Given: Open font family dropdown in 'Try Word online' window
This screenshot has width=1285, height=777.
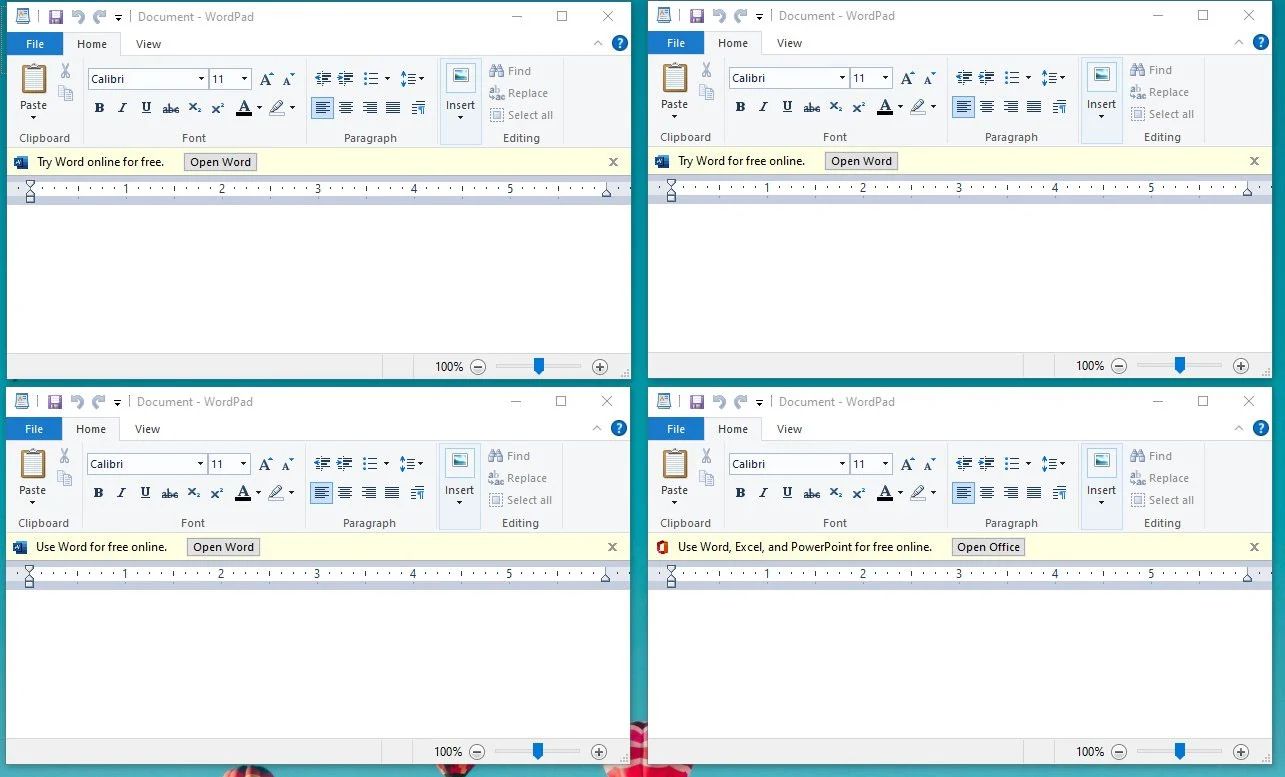Looking at the screenshot, I should tap(201, 79).
